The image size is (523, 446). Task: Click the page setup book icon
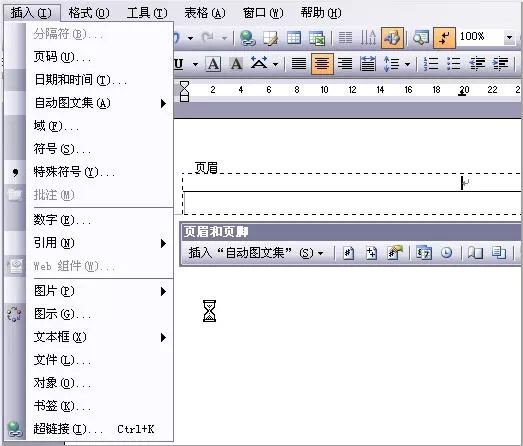pos(475,253)
